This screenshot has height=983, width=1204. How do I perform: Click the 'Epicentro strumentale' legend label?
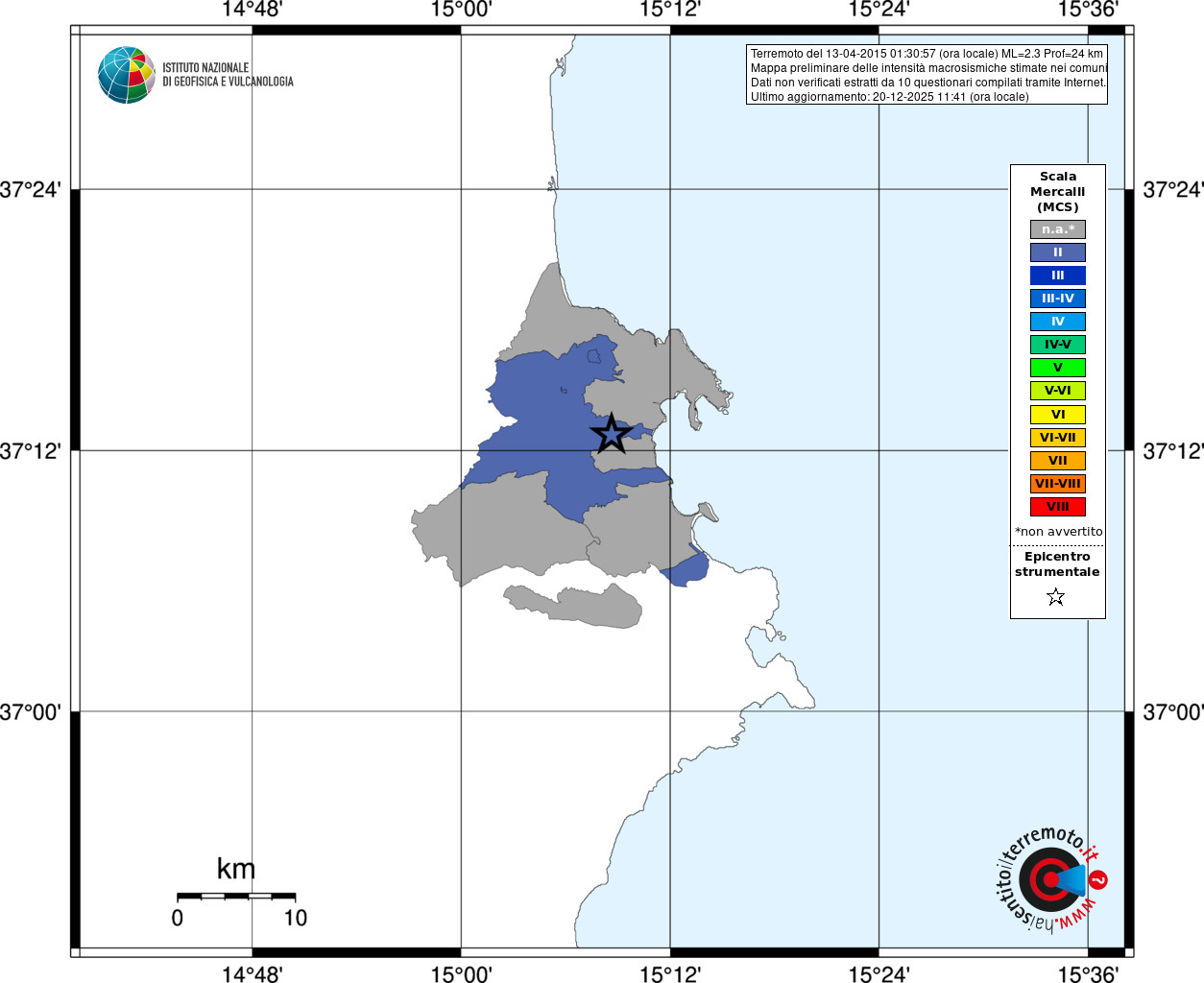tap(1057, 564)
